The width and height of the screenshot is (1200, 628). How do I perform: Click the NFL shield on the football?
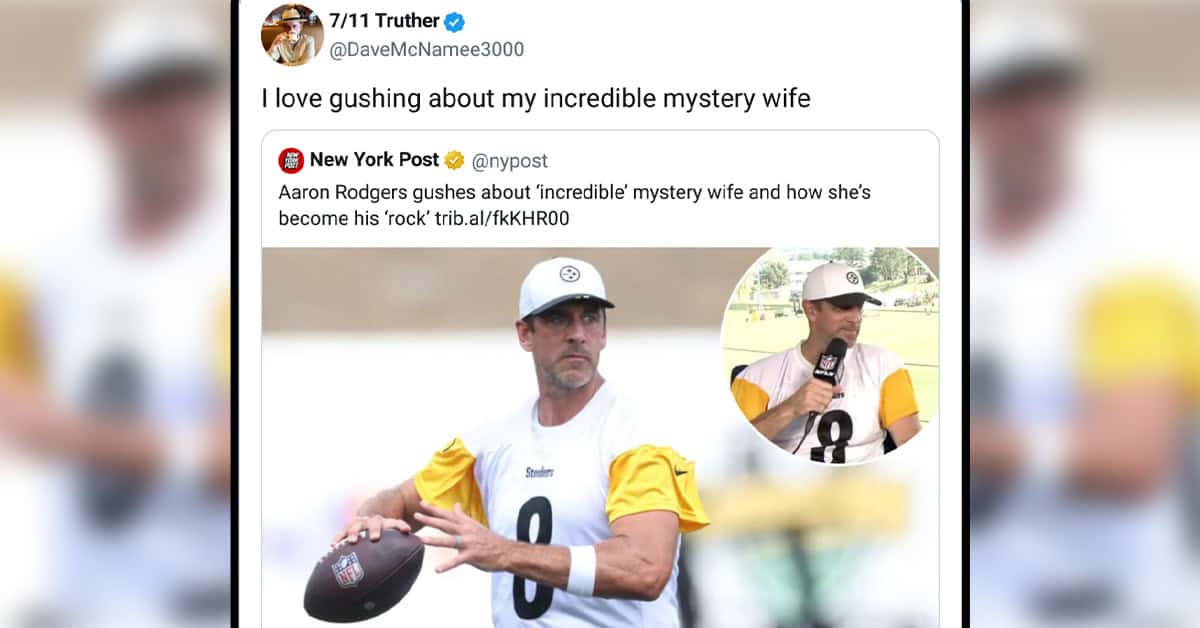[347, 569]
